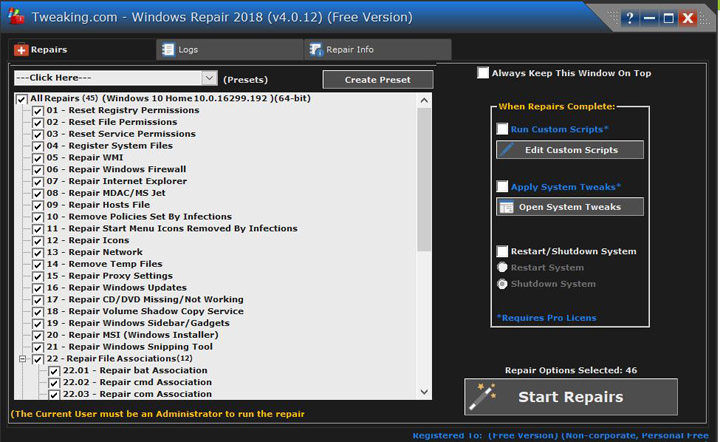The width and height of the screenshot is (720, 442).
Task: Click the Logs notebook icon
Action: point(169,50)
